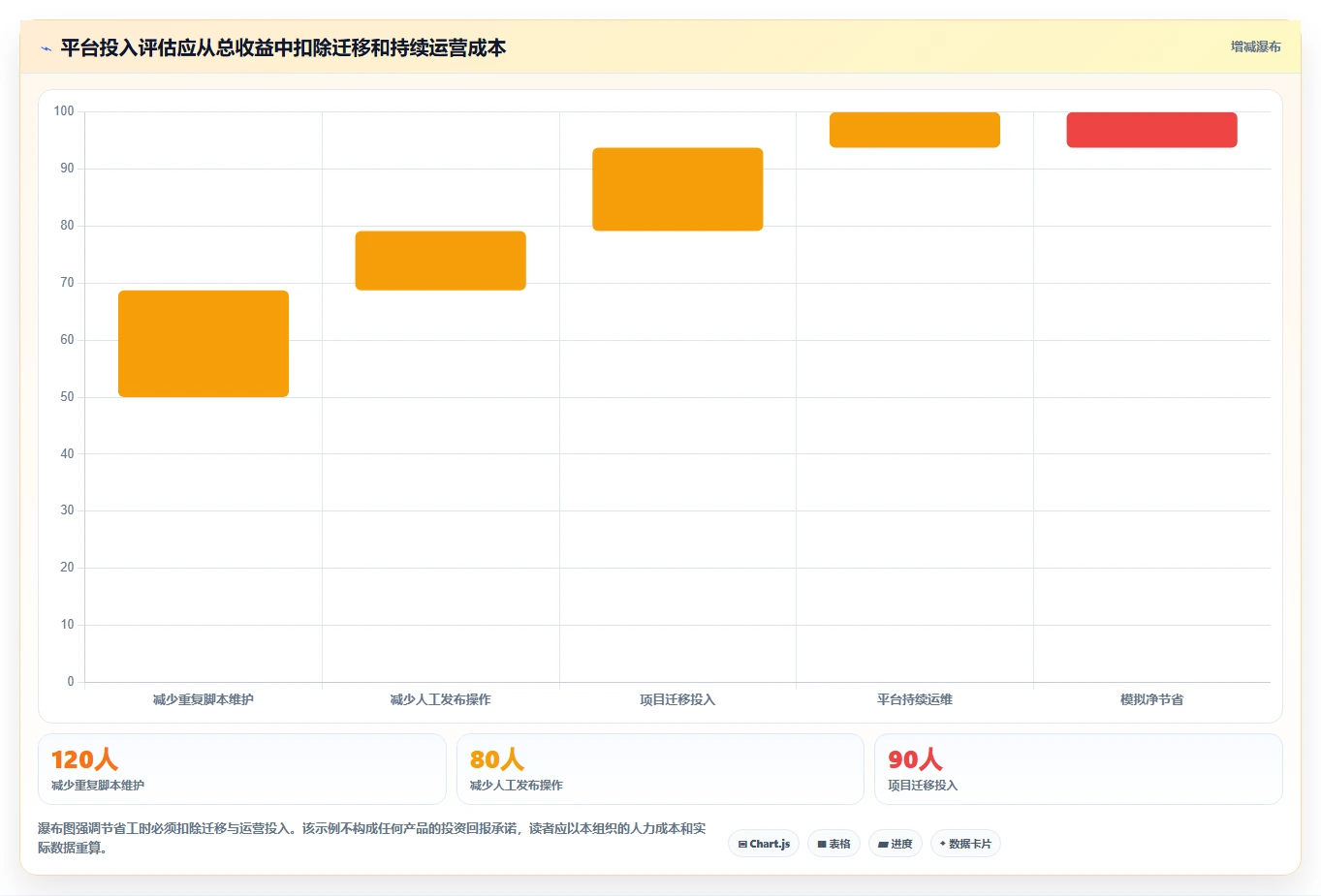
Task: Click the 减少重复脚本维护 x-axis label
Action: point(204,699)
